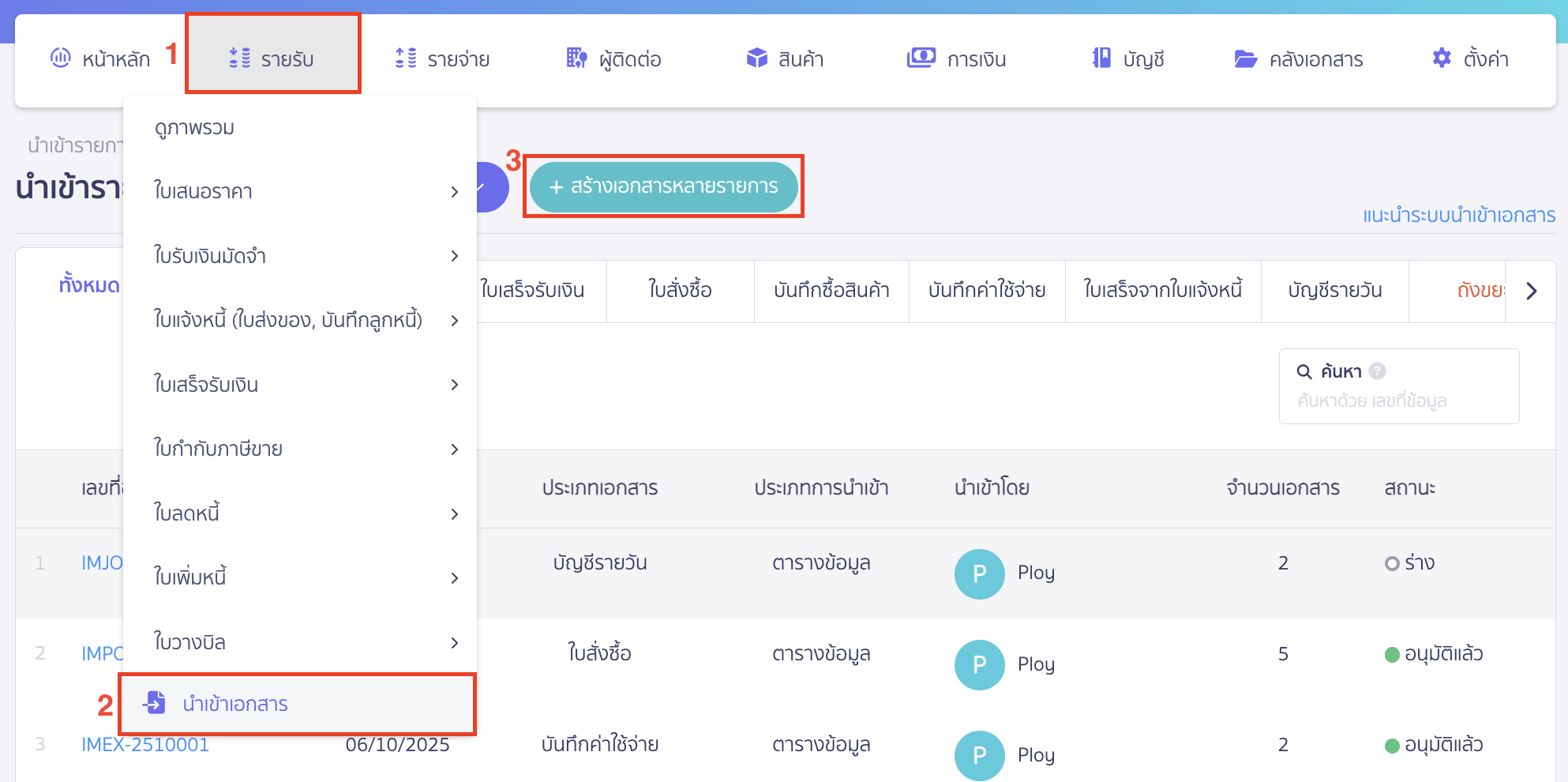
Task: Open the หน้าหลัก home icon
Action: tap(60, 58)
